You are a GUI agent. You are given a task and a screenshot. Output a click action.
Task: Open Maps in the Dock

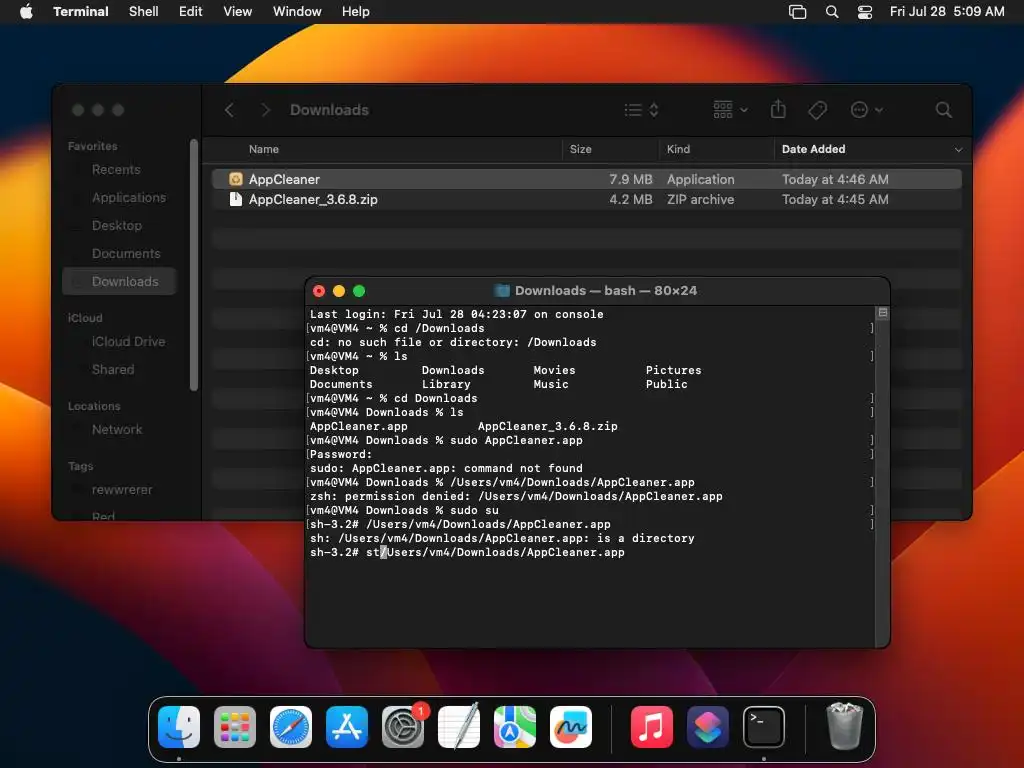(x=515, y=727)
